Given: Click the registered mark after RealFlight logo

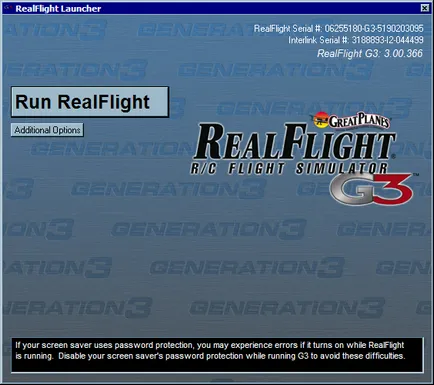Looking at the screenshot, I should [393, 156].
